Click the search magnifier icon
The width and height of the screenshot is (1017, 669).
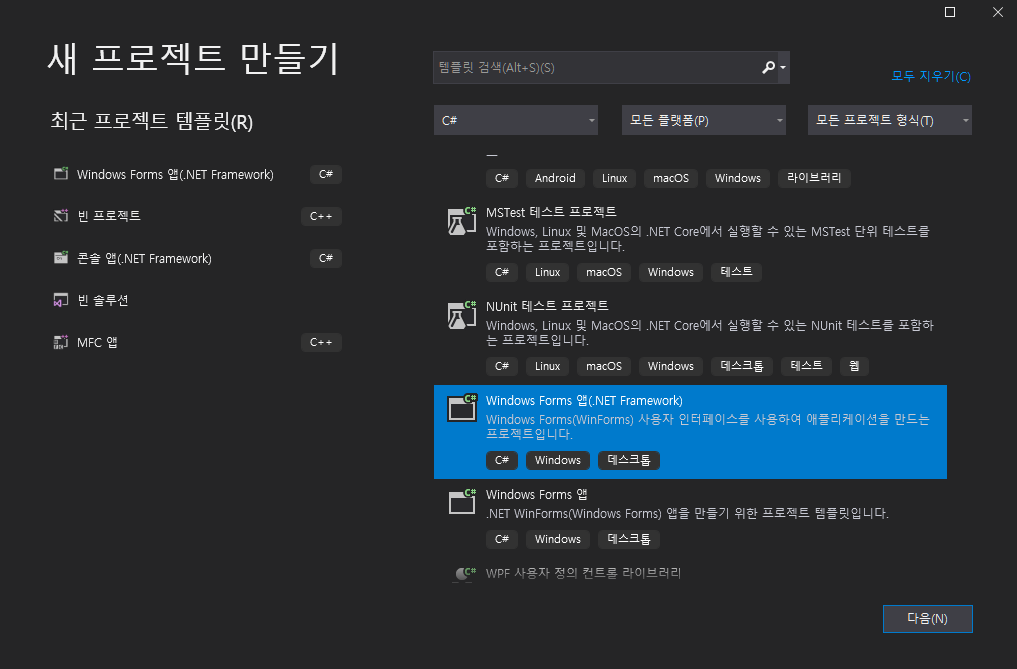coord(768,67)
